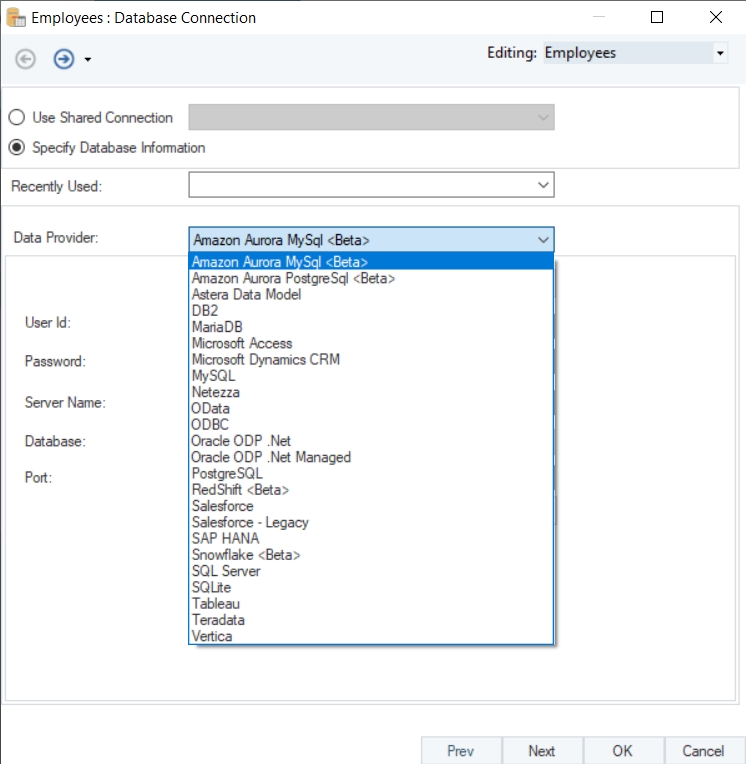Click the forward navigation arrow icon
Screen dimensions: 746x764
64,59
